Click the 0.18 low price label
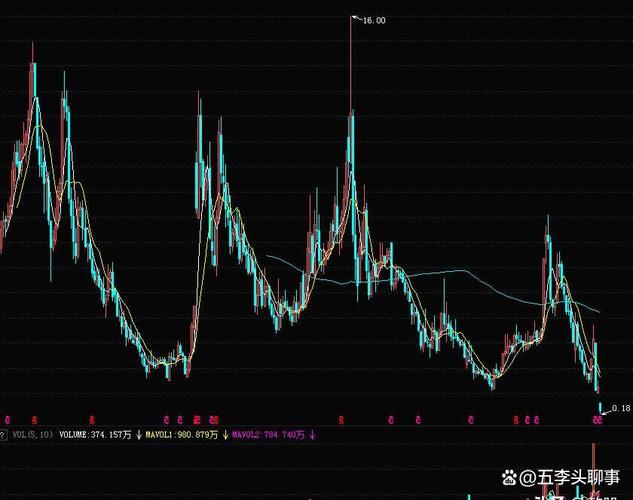The width and height of the screenshot is (633, 500). (621, 408)
